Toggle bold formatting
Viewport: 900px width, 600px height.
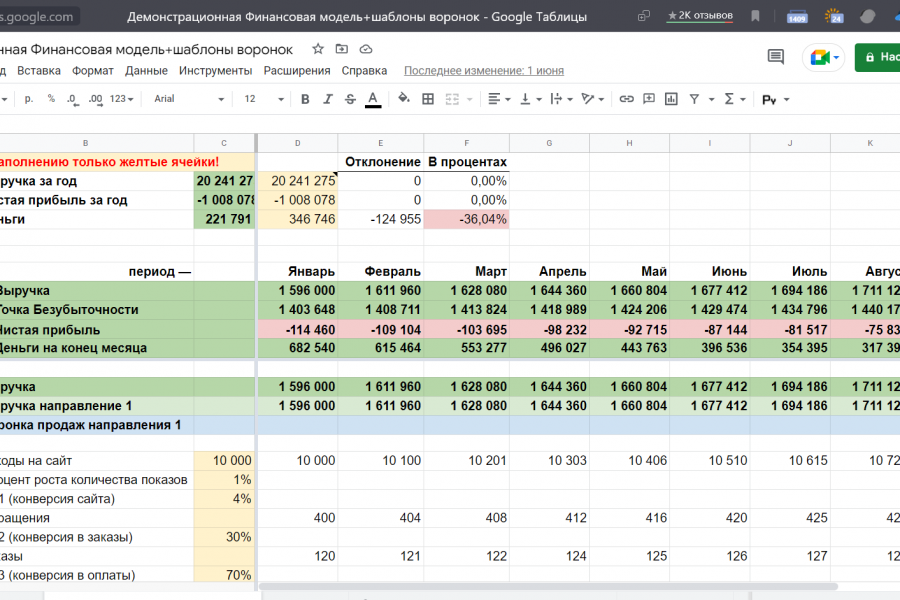(x=304, y=99)
